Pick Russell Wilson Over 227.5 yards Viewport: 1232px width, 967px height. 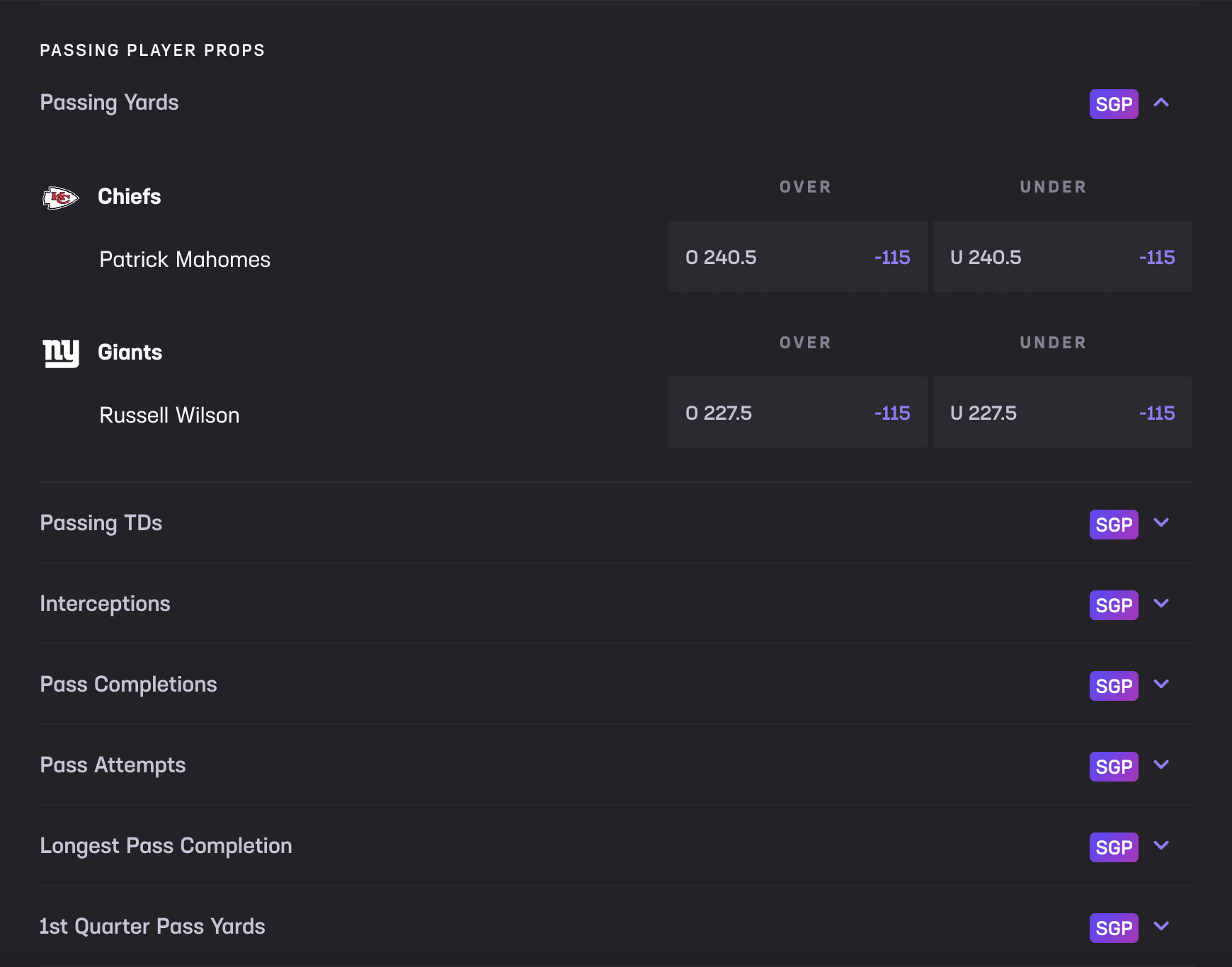pos(797,413)
